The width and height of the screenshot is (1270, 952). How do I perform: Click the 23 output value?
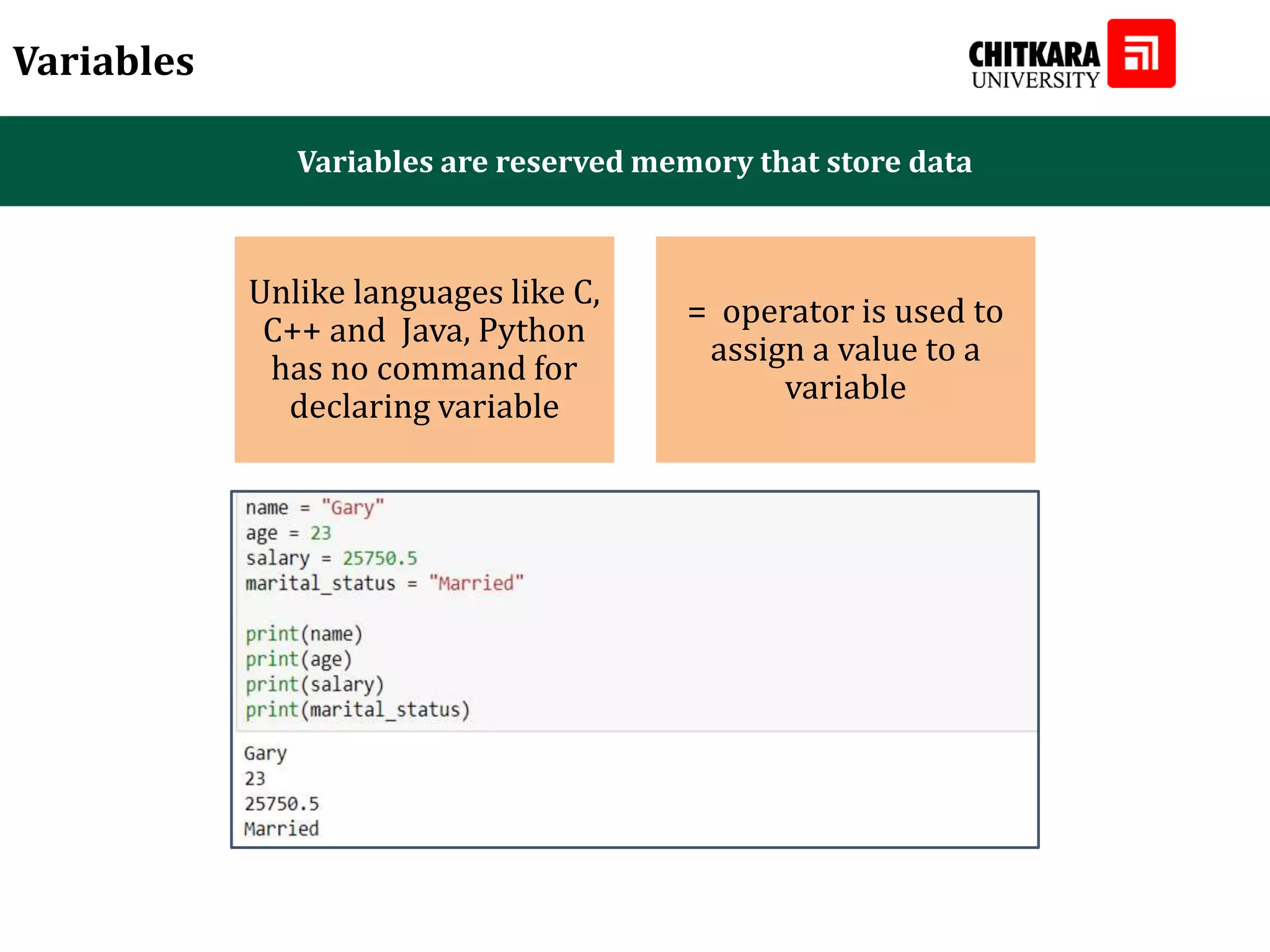255,778
